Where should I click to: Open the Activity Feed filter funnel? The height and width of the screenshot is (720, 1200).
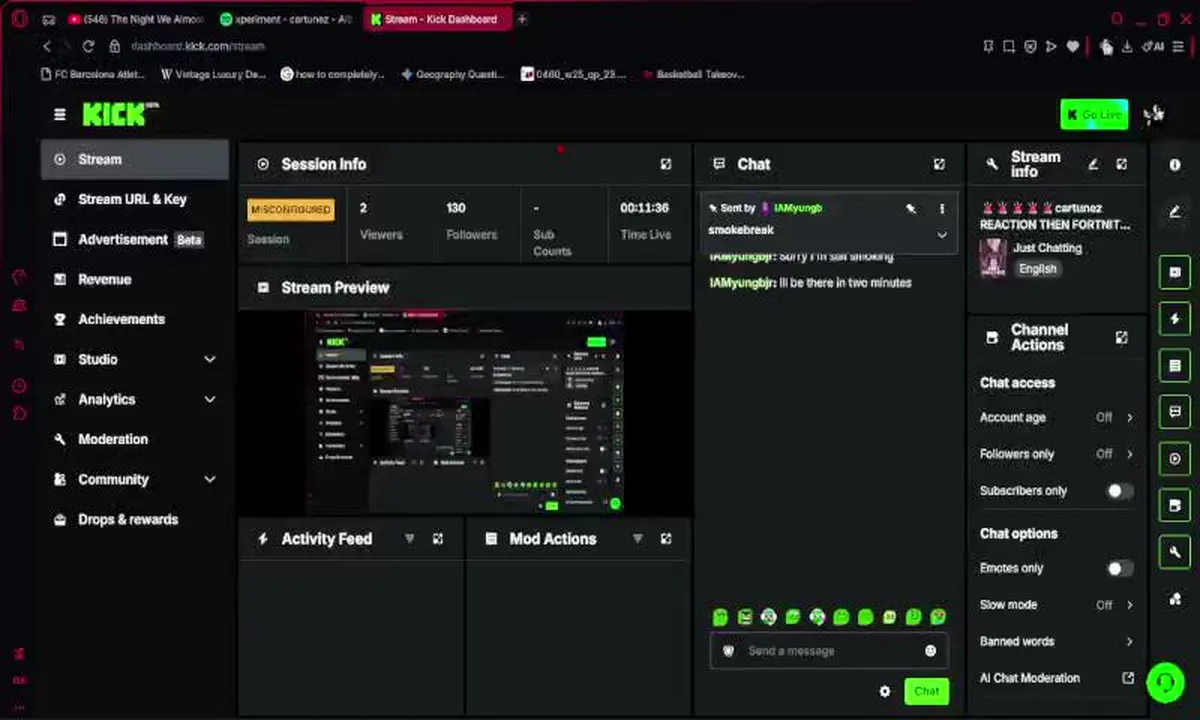pyautogui.click(x=409, y=538)
